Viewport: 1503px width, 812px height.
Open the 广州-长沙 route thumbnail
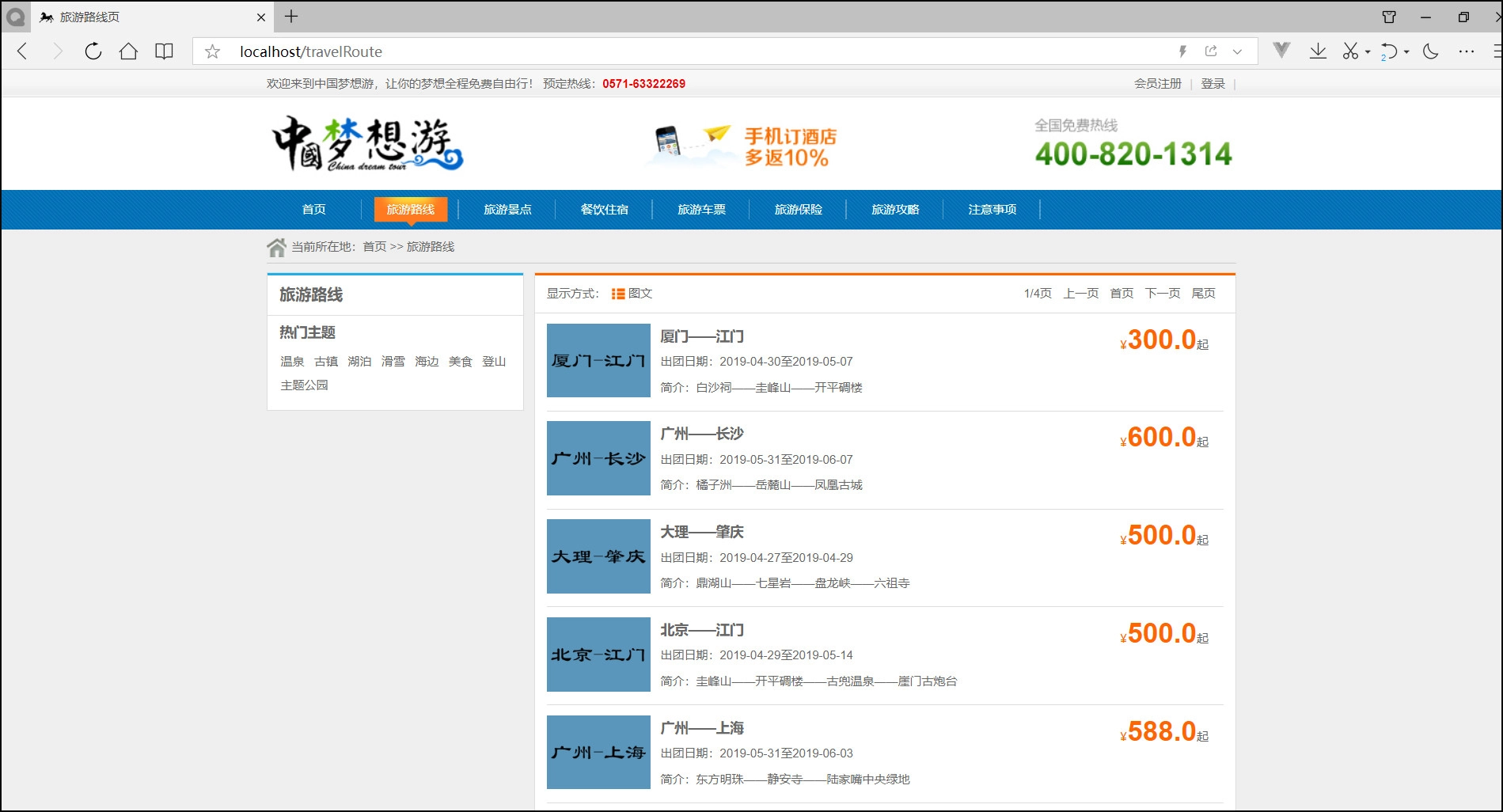[598, 458]
